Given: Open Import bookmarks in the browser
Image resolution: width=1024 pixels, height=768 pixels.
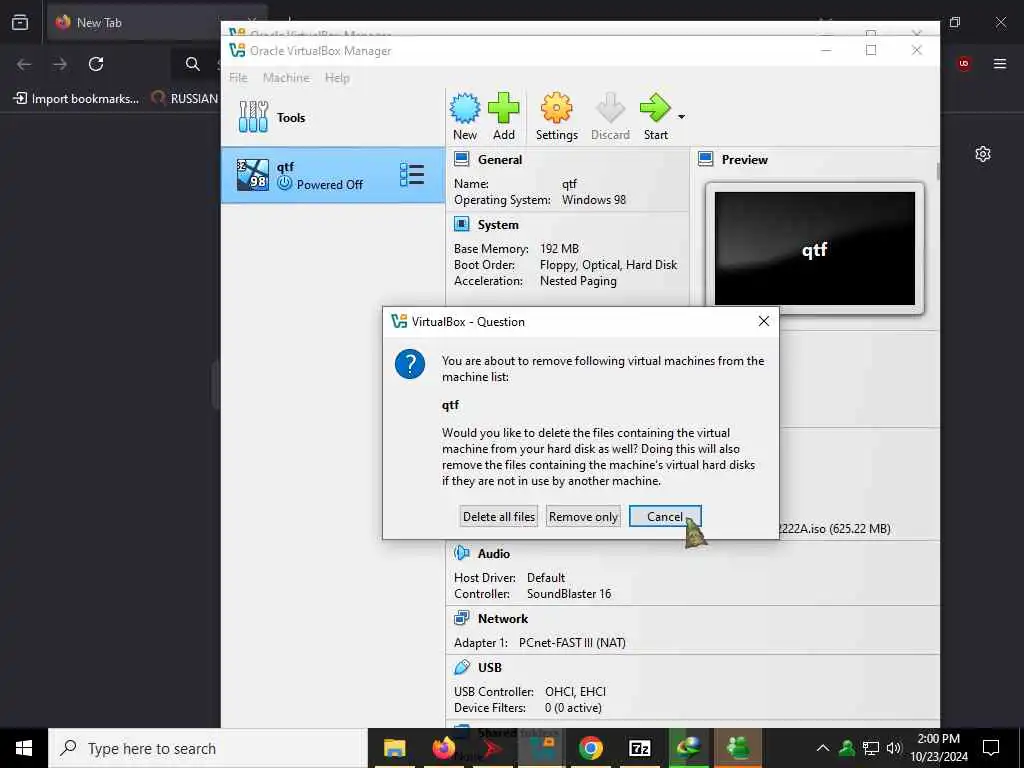Looking at the screenshot, I should (x=76, y=99).
